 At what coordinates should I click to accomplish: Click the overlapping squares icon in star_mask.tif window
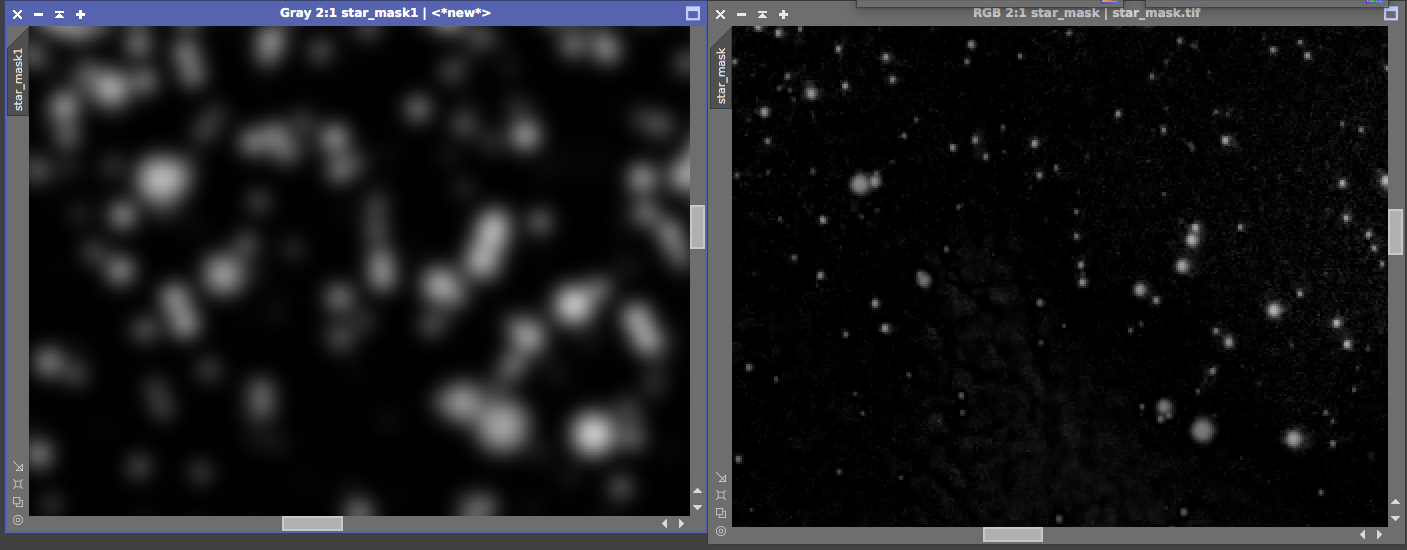pos(721,513)
